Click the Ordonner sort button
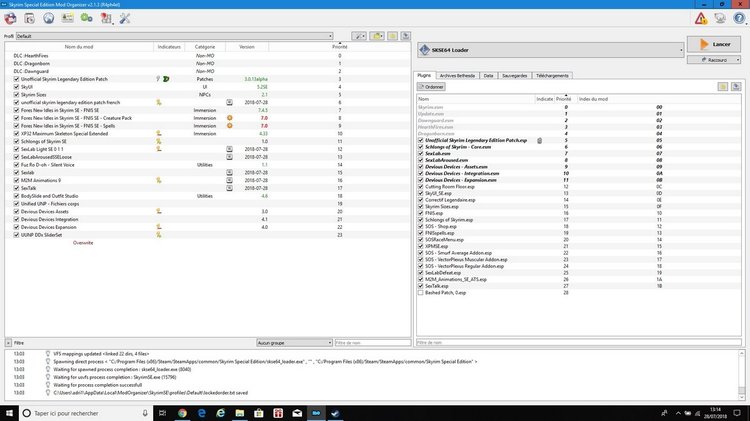 coord(431,87)
